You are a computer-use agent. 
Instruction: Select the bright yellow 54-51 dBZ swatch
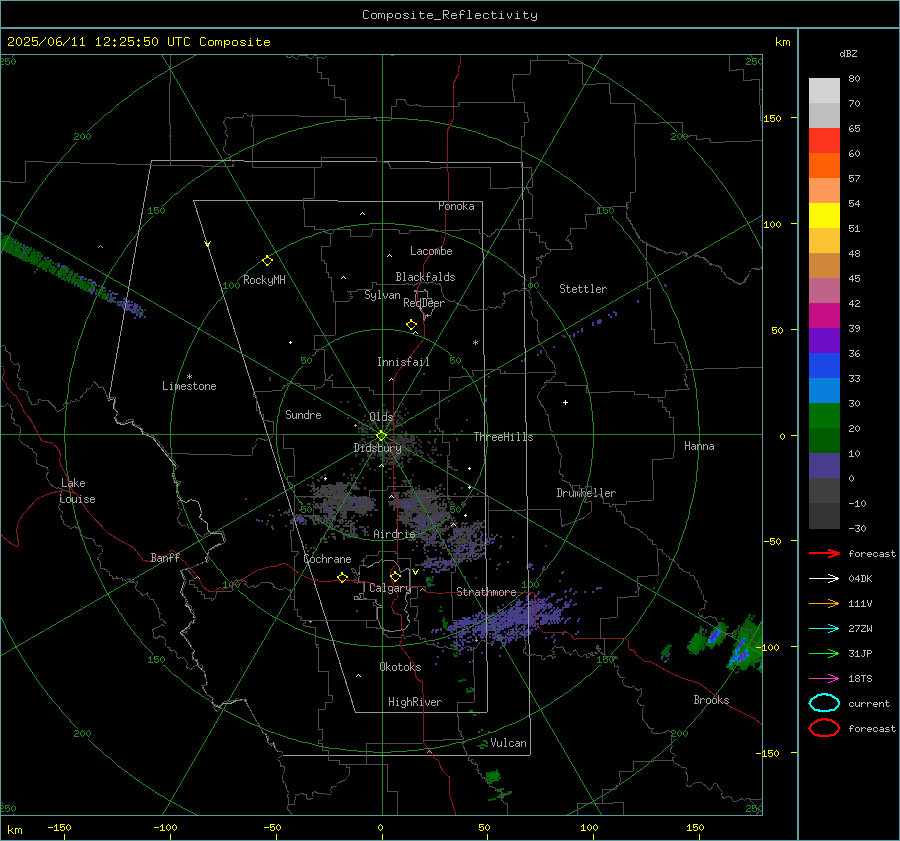coord(824,216)
